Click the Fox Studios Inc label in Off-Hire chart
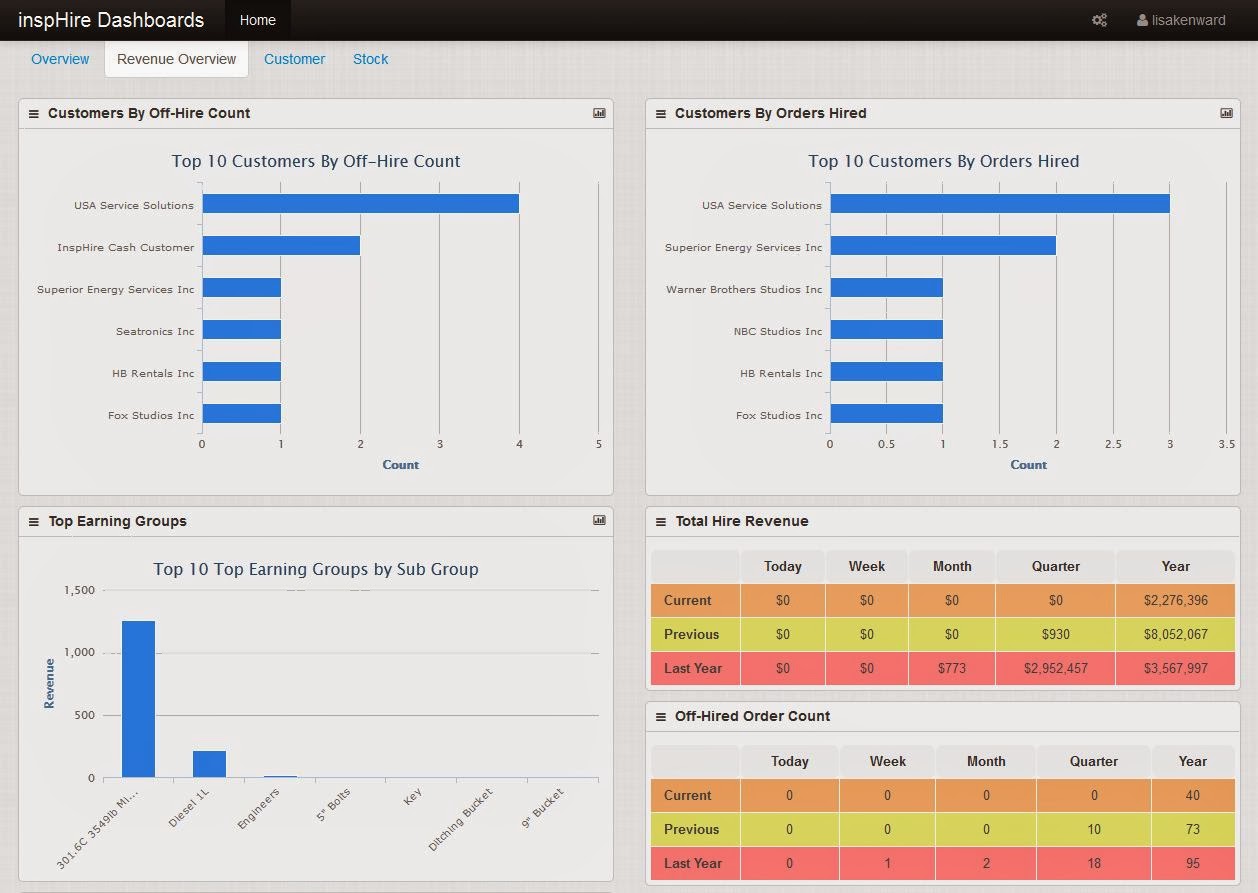 click(x=151, y=415)
